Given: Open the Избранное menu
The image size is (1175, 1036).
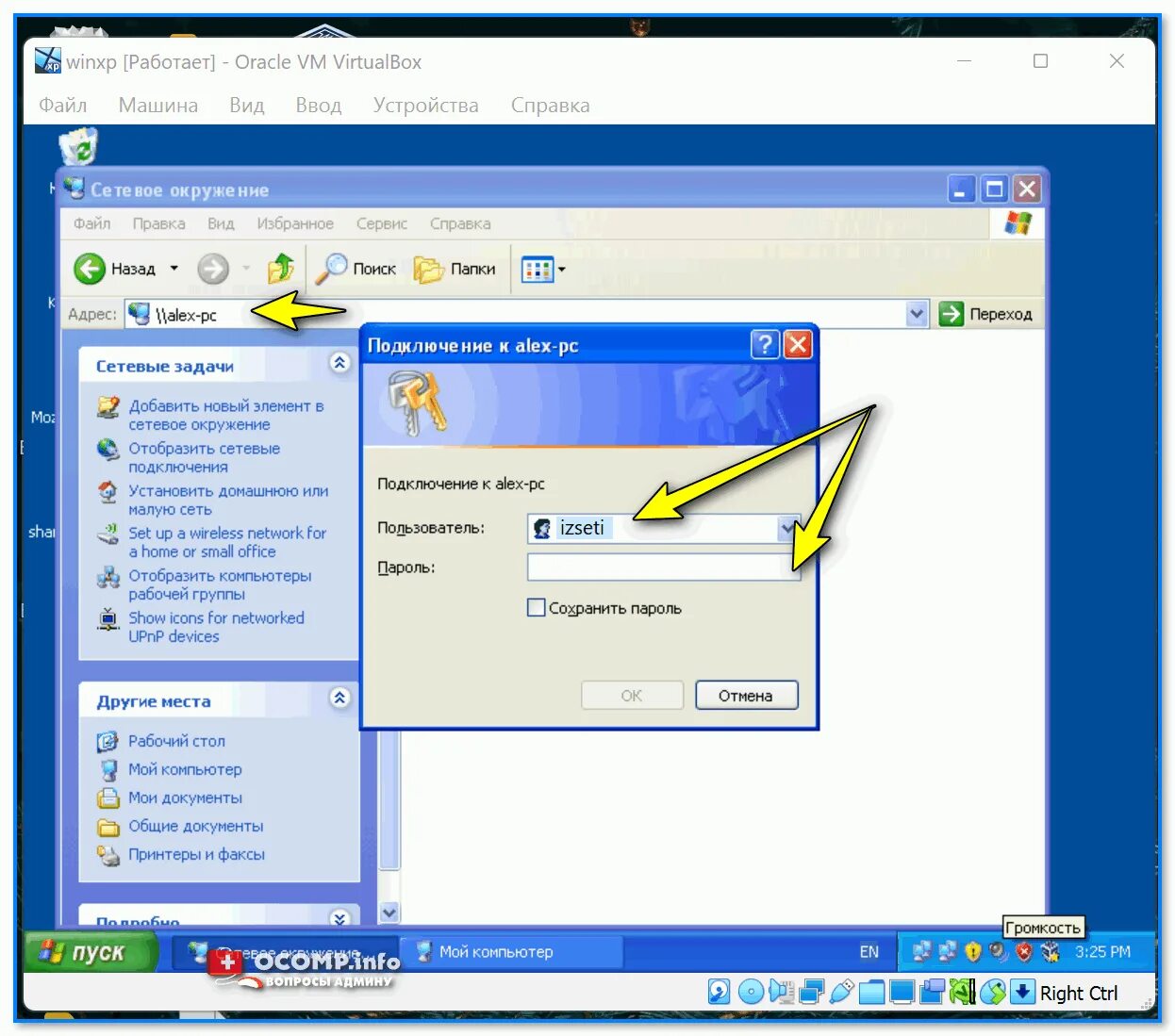Looking at the screenshot, I should pyautogui.click(x=295, y=223).
